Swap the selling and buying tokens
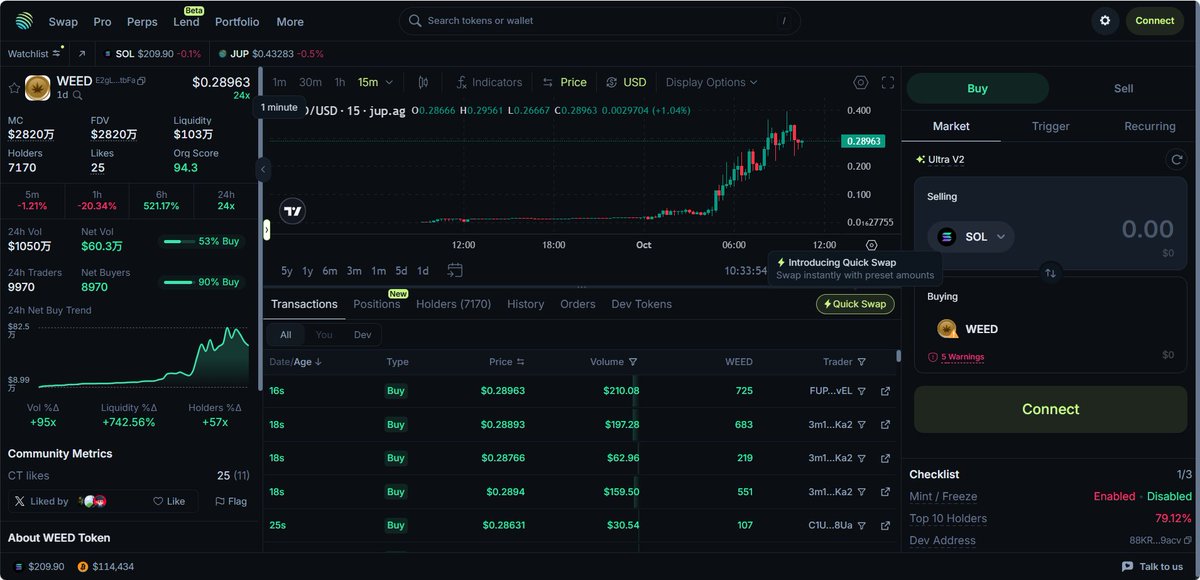Viewport: 1200px width, 580px height. [1050, 272]
